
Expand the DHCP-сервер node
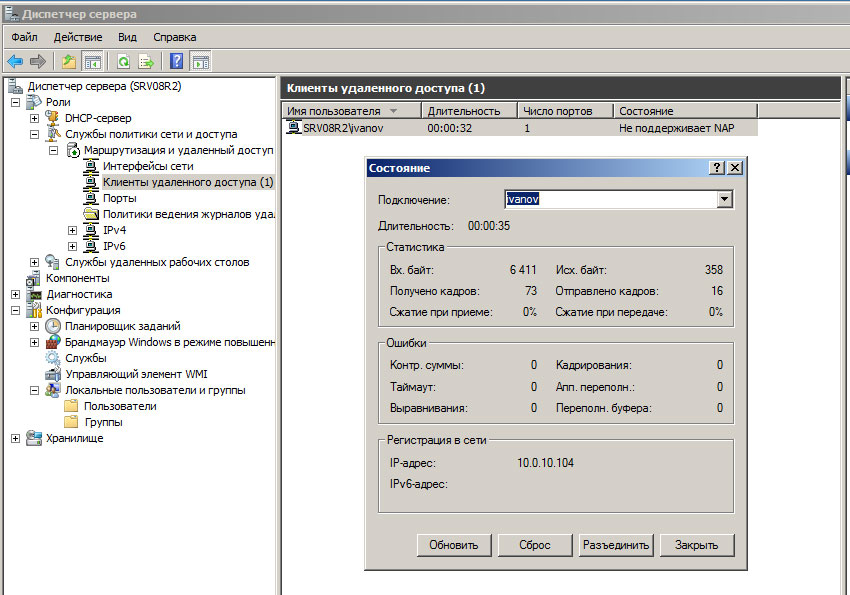click(x=35, y=118)
